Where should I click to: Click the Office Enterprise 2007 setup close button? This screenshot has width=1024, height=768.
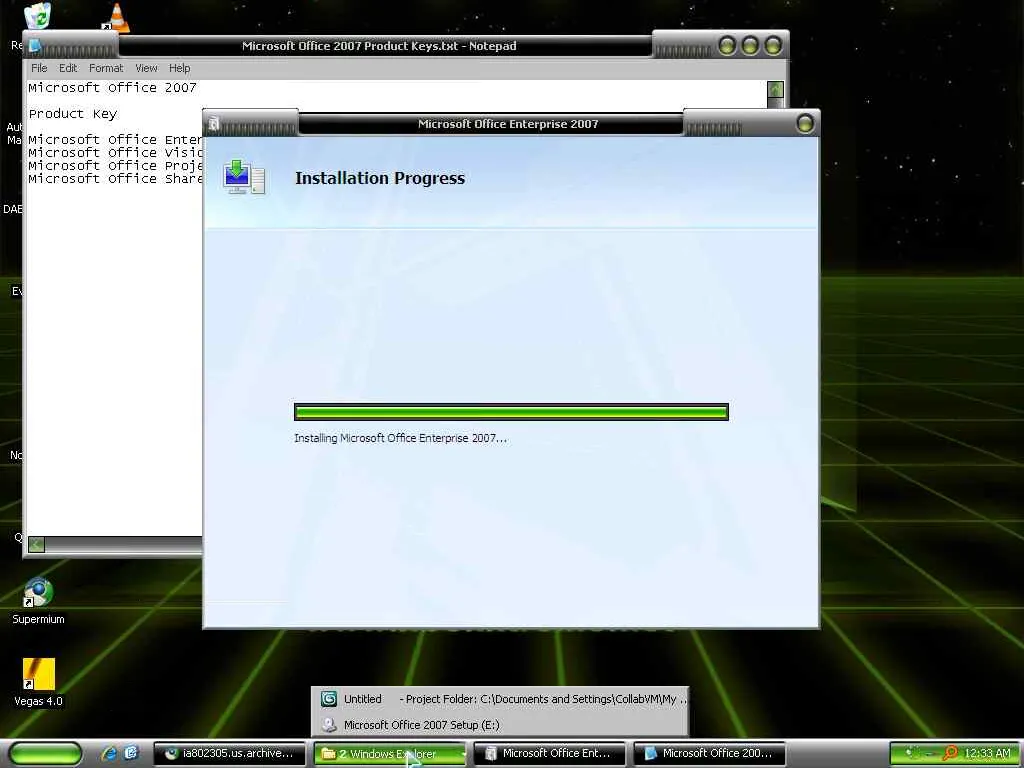pyautogui.click(x=805, y=123)
